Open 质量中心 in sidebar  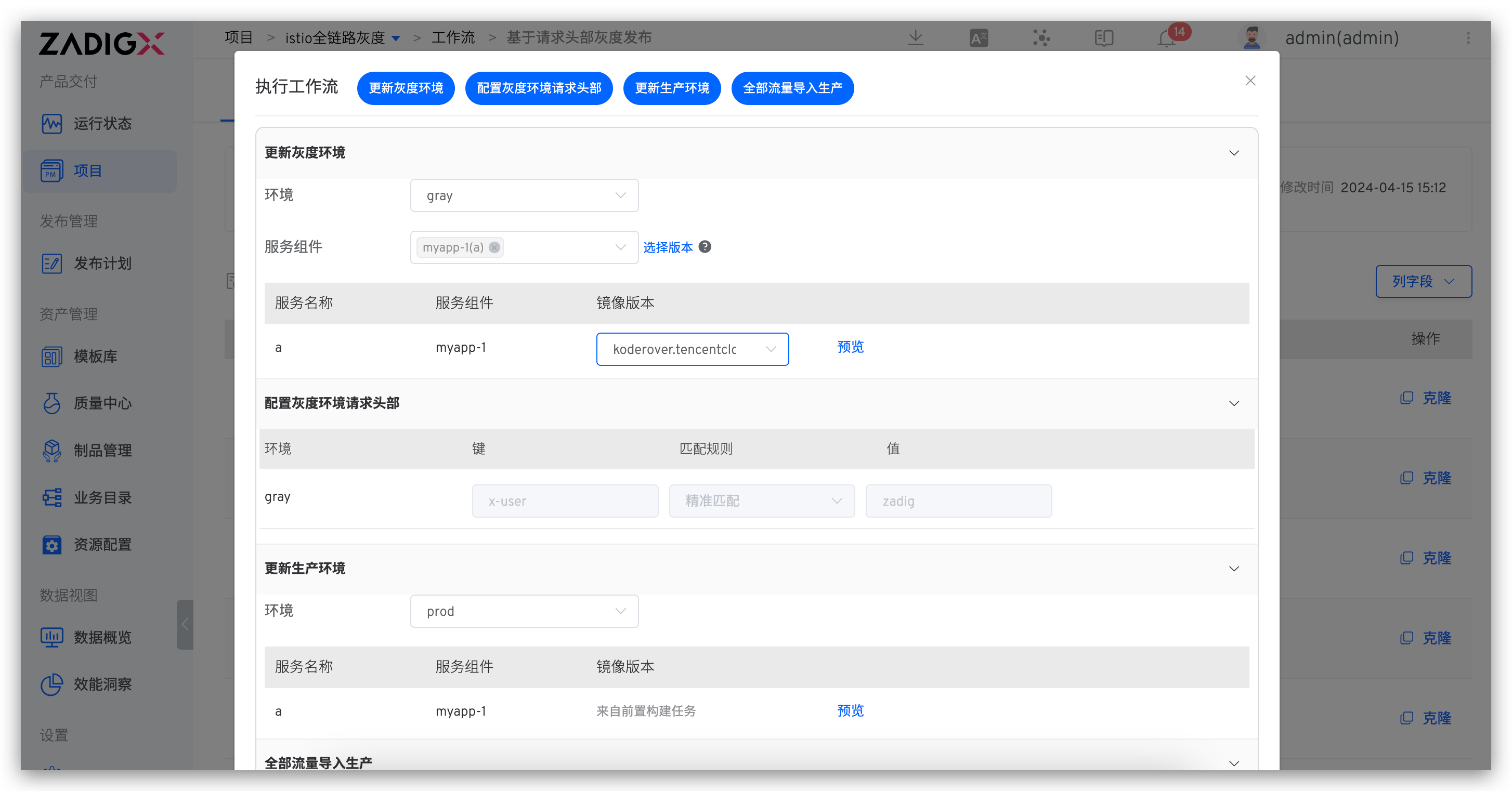pos(102,404)
